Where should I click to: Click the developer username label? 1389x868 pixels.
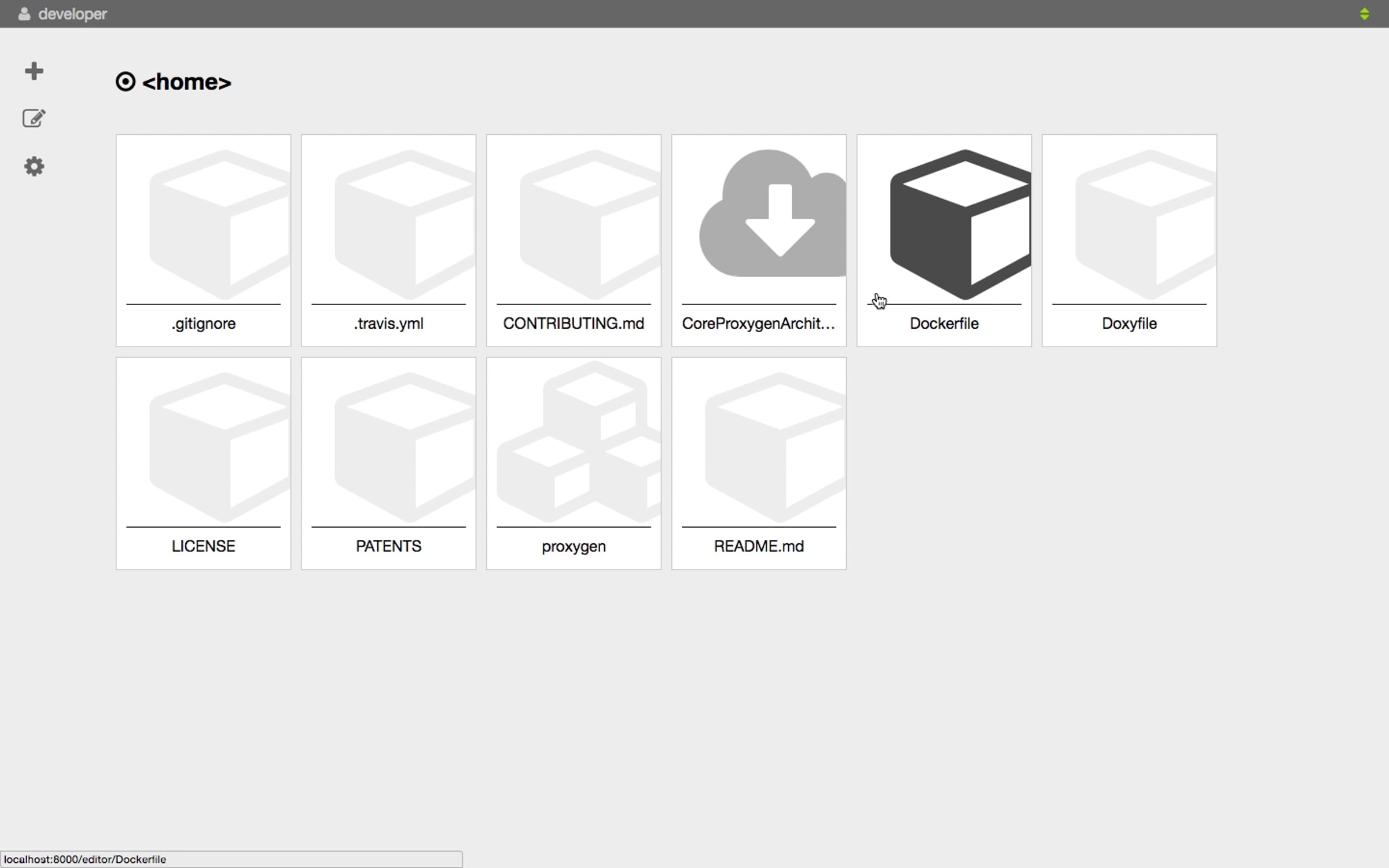72,14
